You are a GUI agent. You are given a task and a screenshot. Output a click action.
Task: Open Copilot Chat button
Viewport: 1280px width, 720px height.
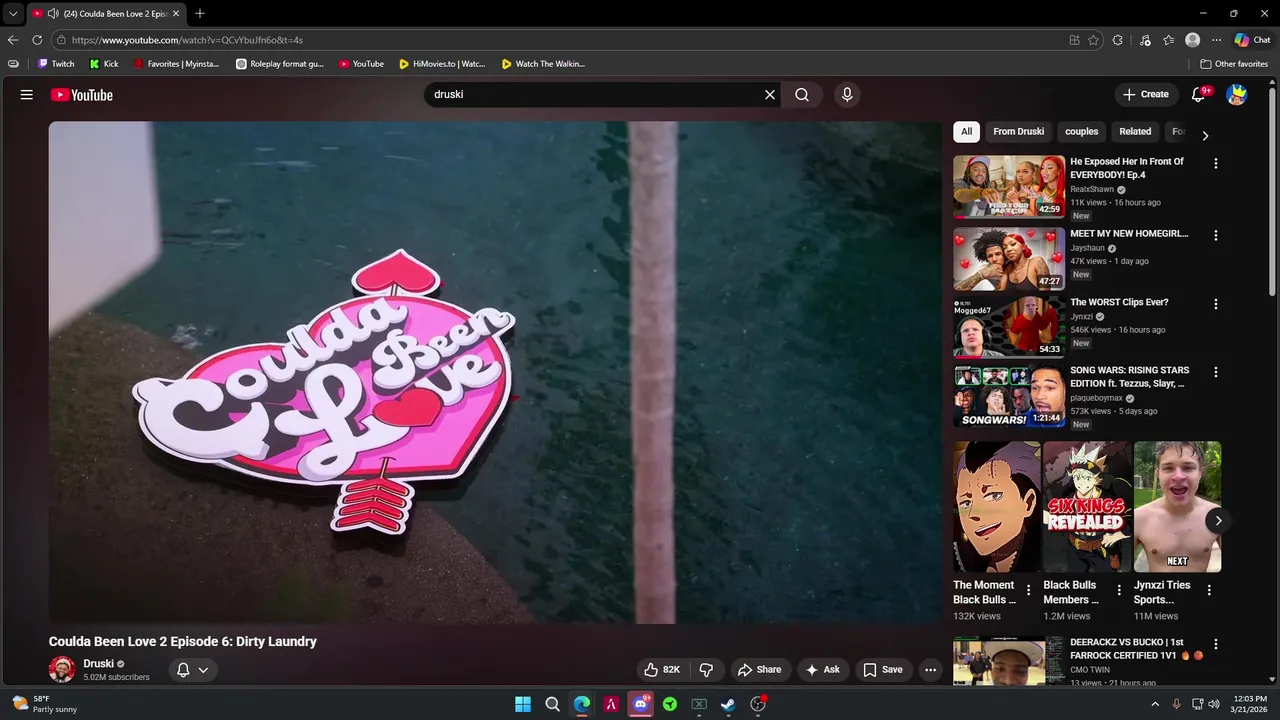point(1253,40)
